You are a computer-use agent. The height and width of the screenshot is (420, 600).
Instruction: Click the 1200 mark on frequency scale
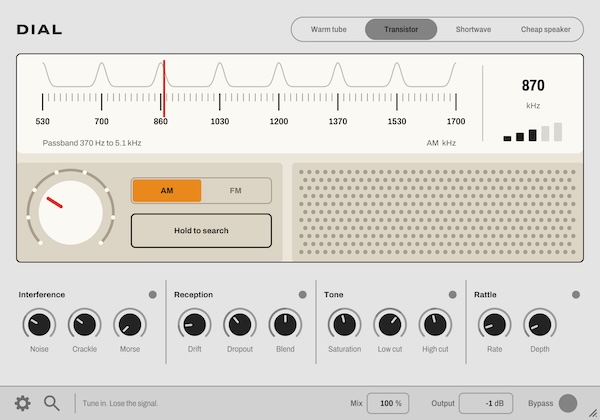point(279,122)
